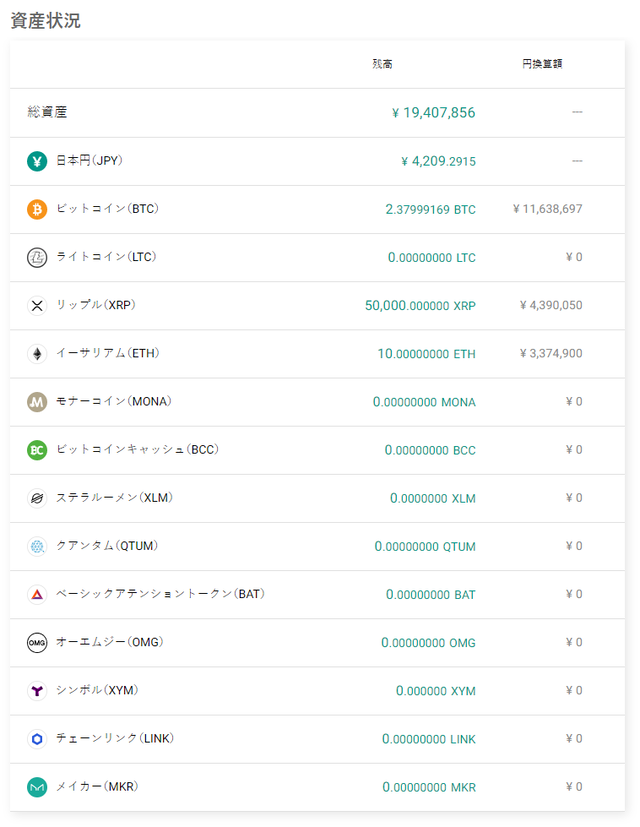Click the Ethereum (ETH) icon
Screen dimensions: 640x827
click(x=37, y=353)
